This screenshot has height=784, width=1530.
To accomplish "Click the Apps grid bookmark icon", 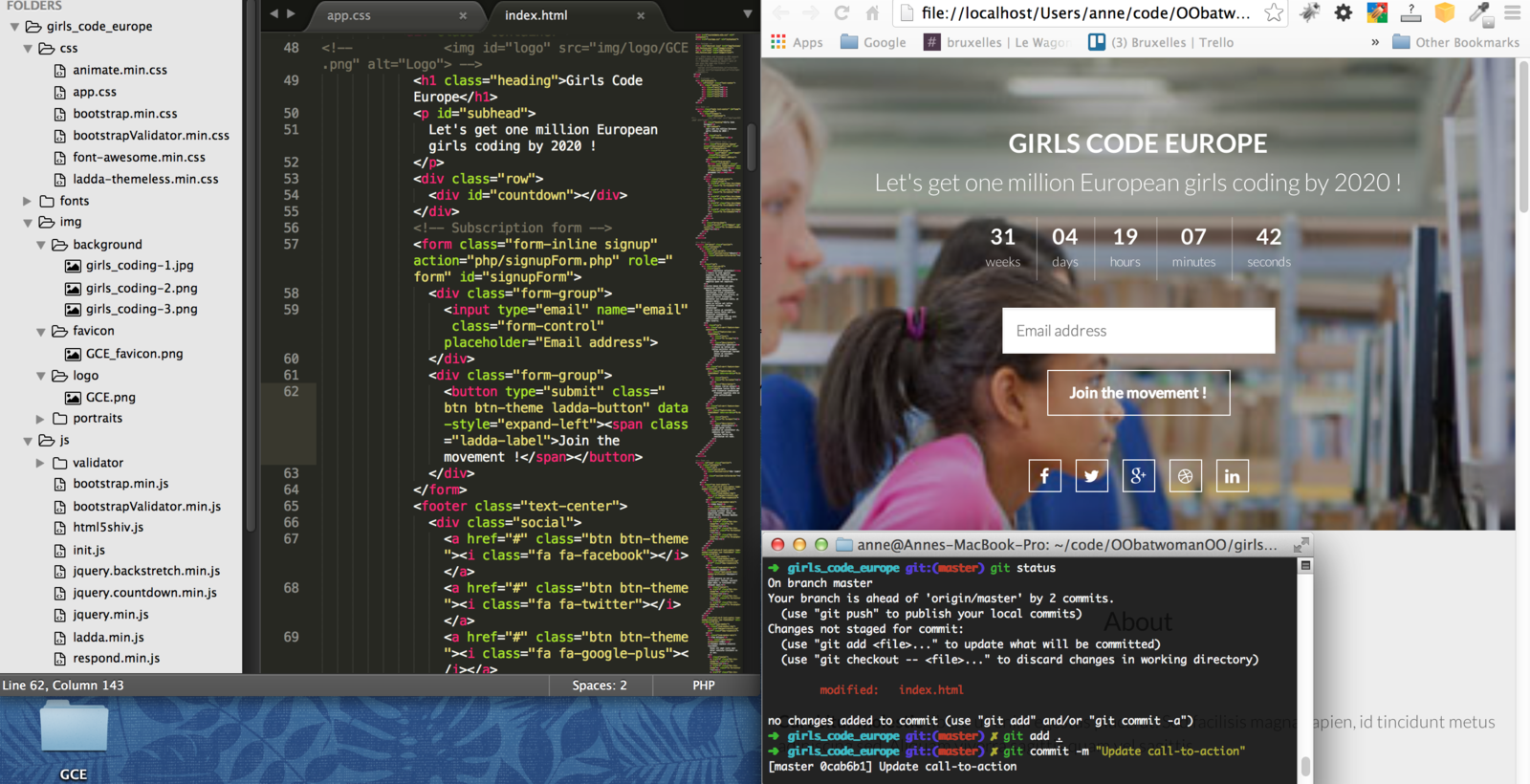I will pos(778,42).
